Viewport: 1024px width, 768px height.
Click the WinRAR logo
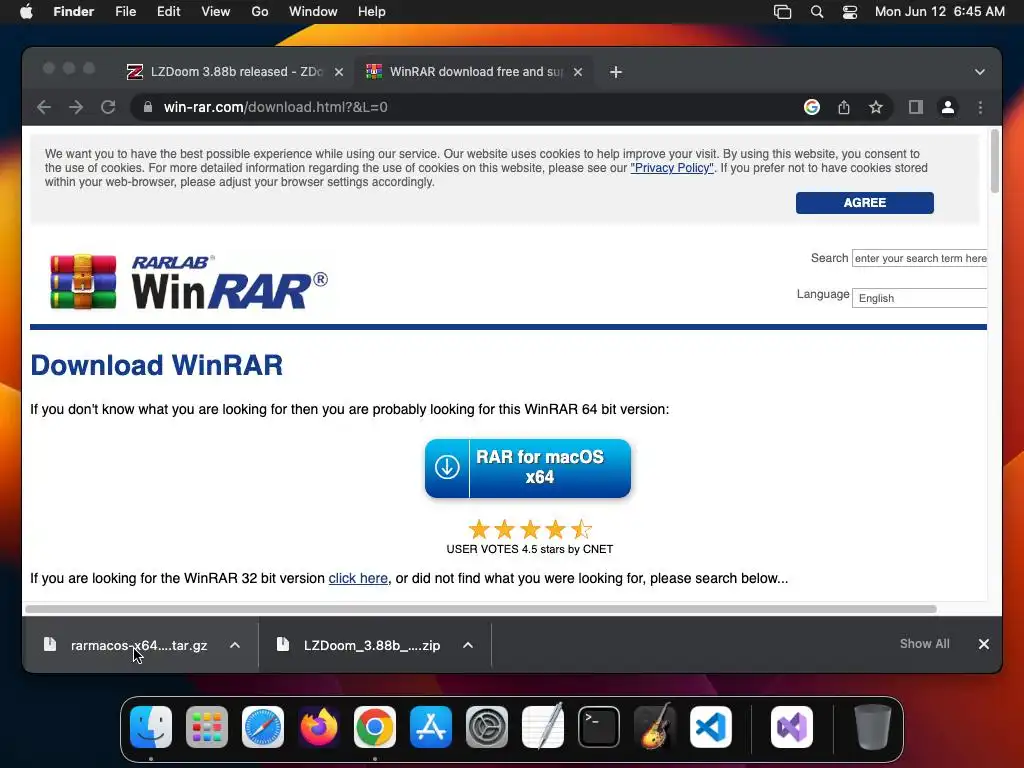(x=189, y=281)
